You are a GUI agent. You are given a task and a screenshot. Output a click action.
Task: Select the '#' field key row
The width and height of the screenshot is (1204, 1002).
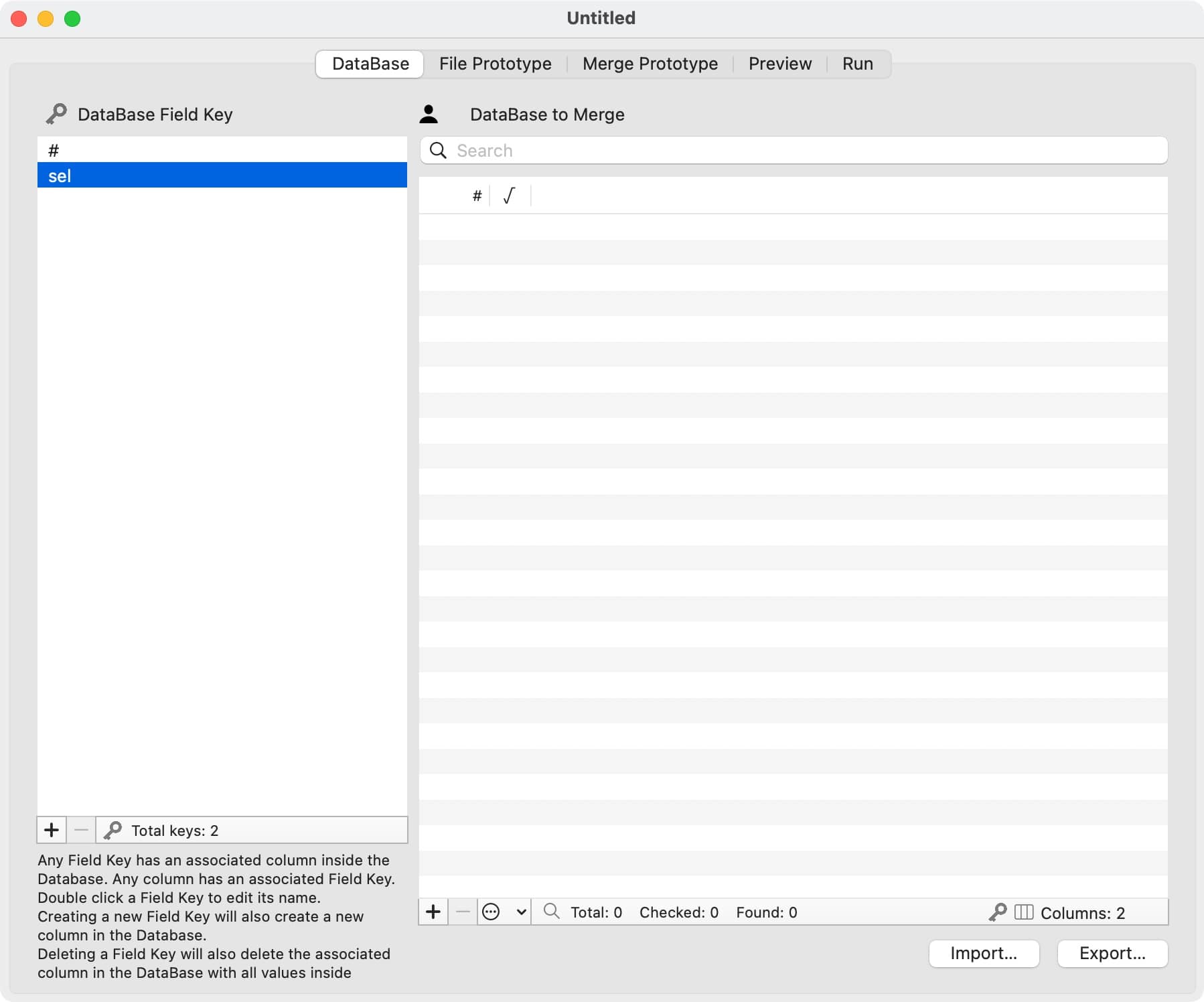pos(222,150)
